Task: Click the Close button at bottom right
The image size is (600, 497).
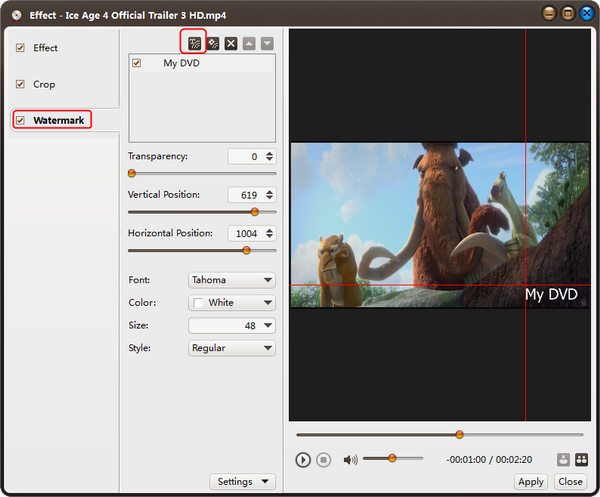Action: click(570, 482)
